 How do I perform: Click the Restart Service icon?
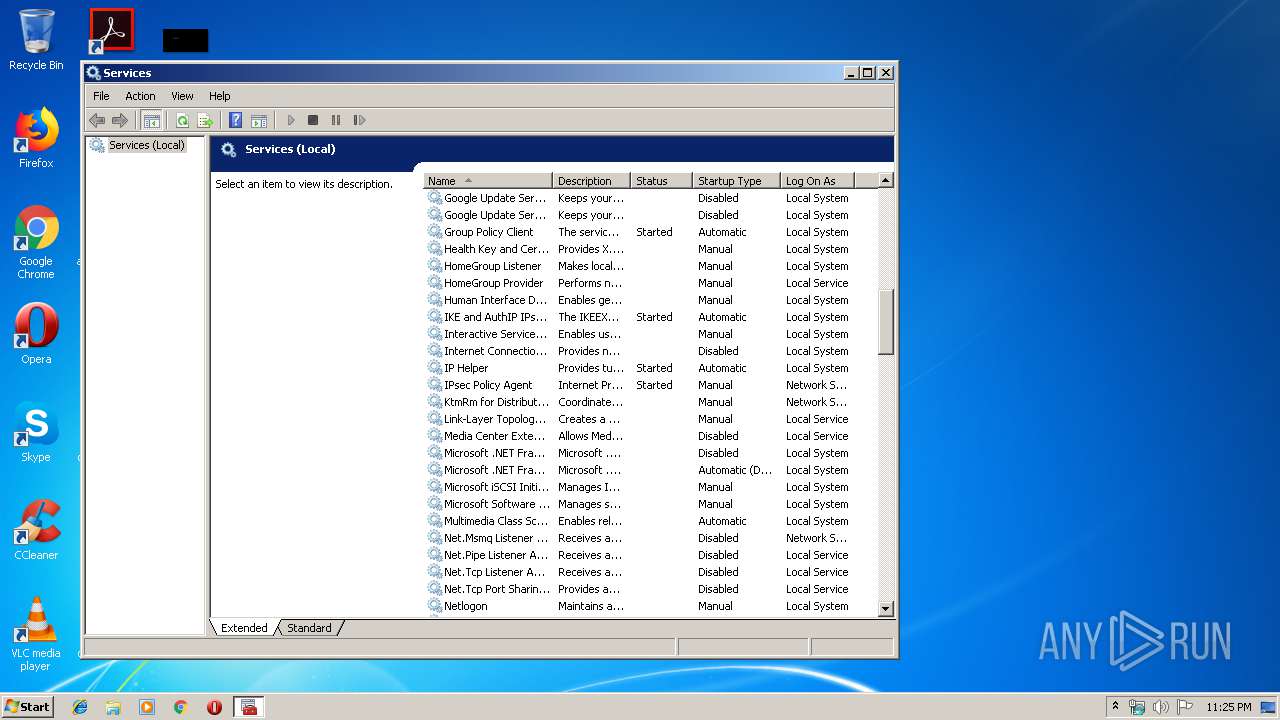359,120
